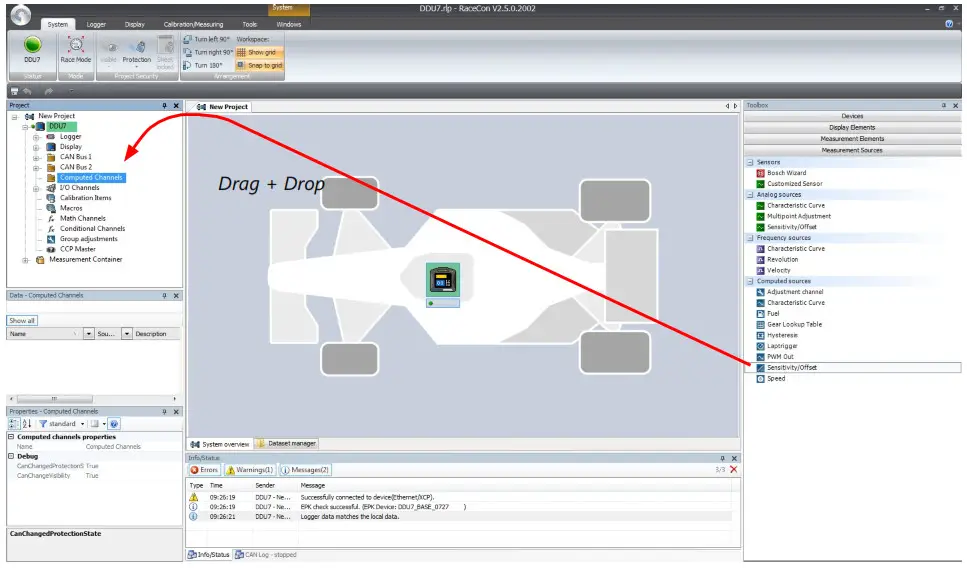Viewport: 967px width, 568px height.
Task: Toggle the Messages(2) filter in Info/Status
Action: (x=305, y=470)
